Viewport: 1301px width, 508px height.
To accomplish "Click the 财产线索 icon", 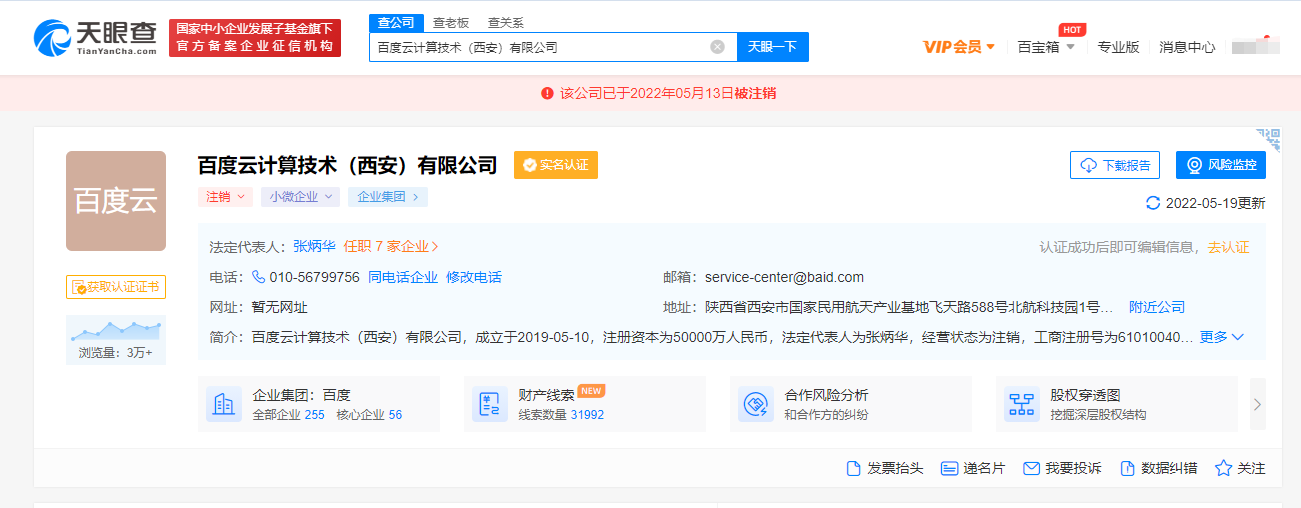I will coord(490,404).
